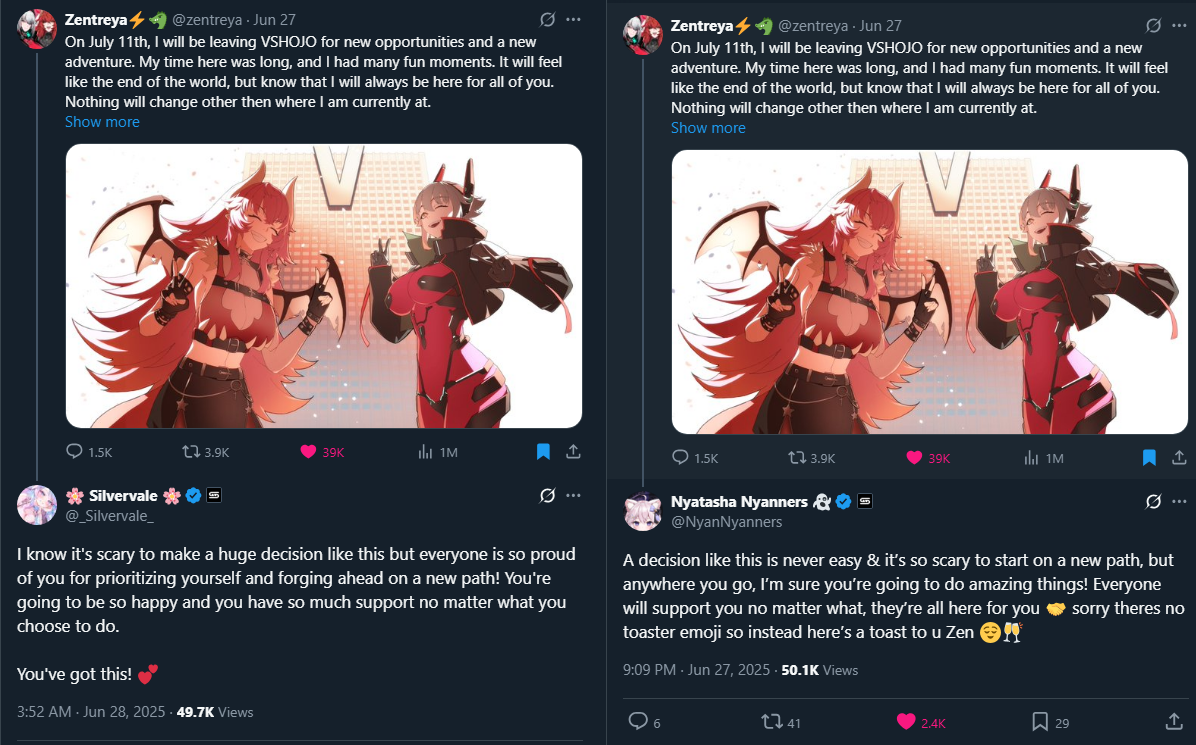Unlike Nyanners tweet showing 2.4K likes
Screen dimensions: 1196x745
click(x=905, y=721)
